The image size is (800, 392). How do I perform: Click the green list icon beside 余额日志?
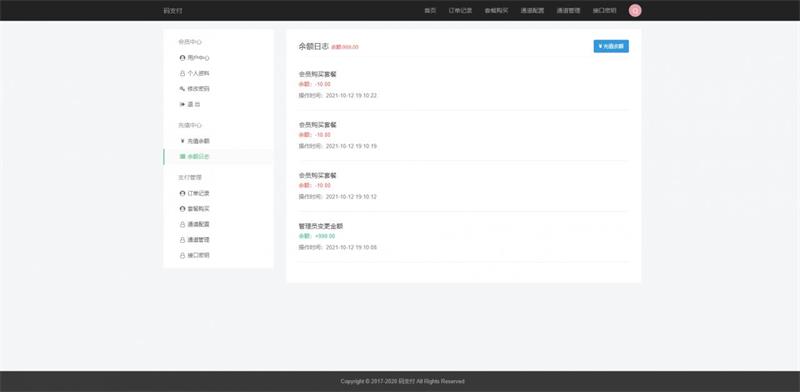[x=182, y=157]
